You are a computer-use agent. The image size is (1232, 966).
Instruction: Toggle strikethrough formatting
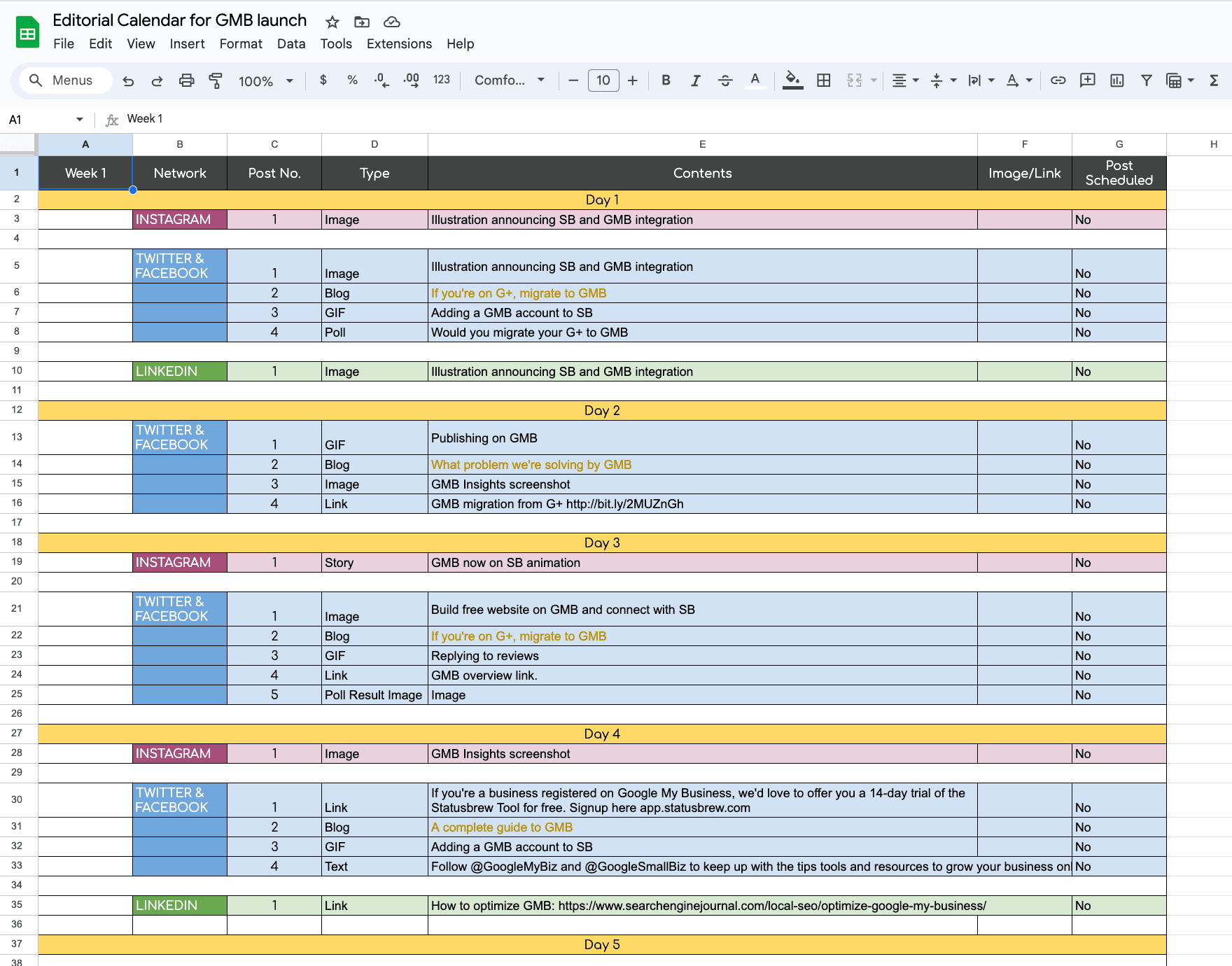click(725, 80)
